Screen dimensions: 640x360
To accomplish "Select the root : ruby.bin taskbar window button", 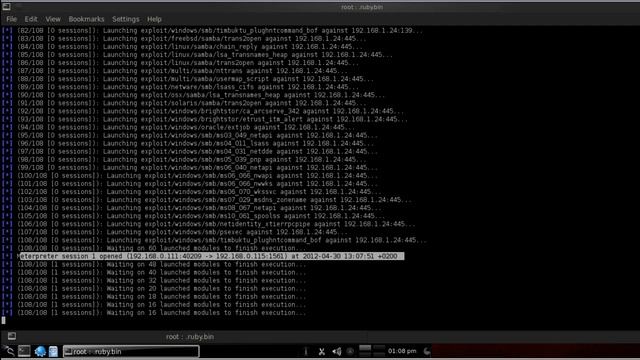I will [x=131, y=351].
